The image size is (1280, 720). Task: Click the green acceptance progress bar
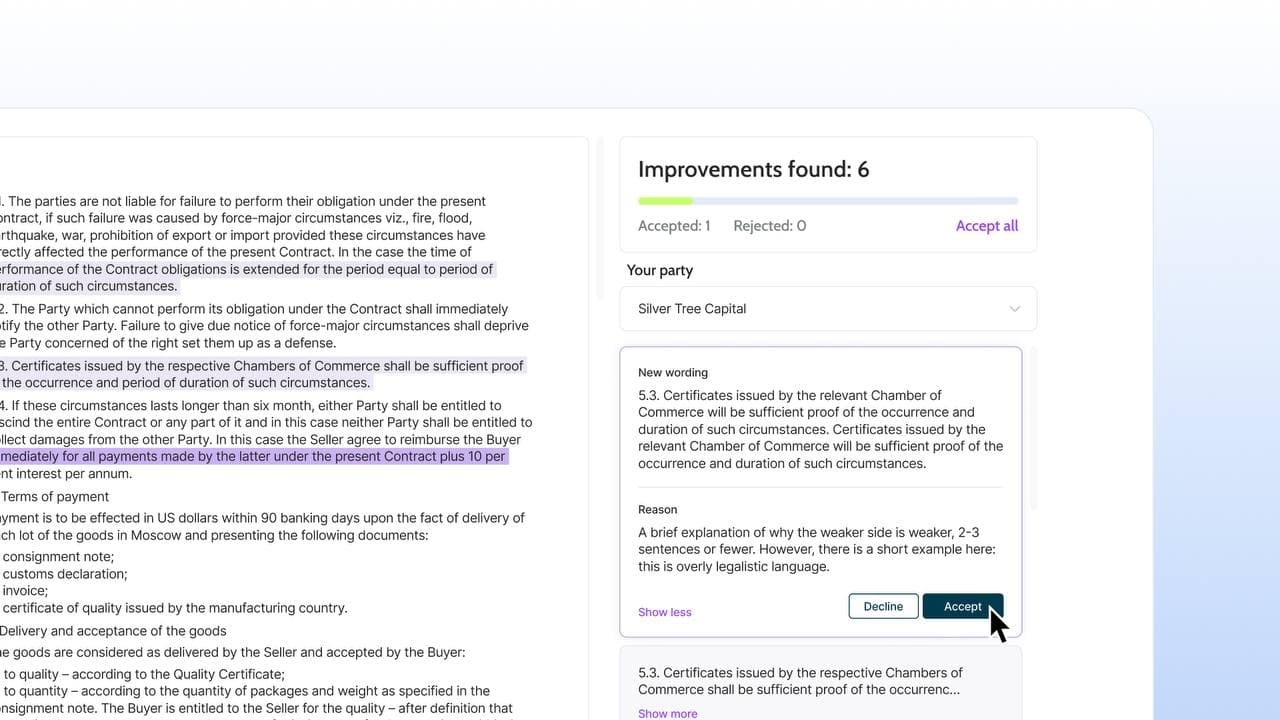point(666,200)
